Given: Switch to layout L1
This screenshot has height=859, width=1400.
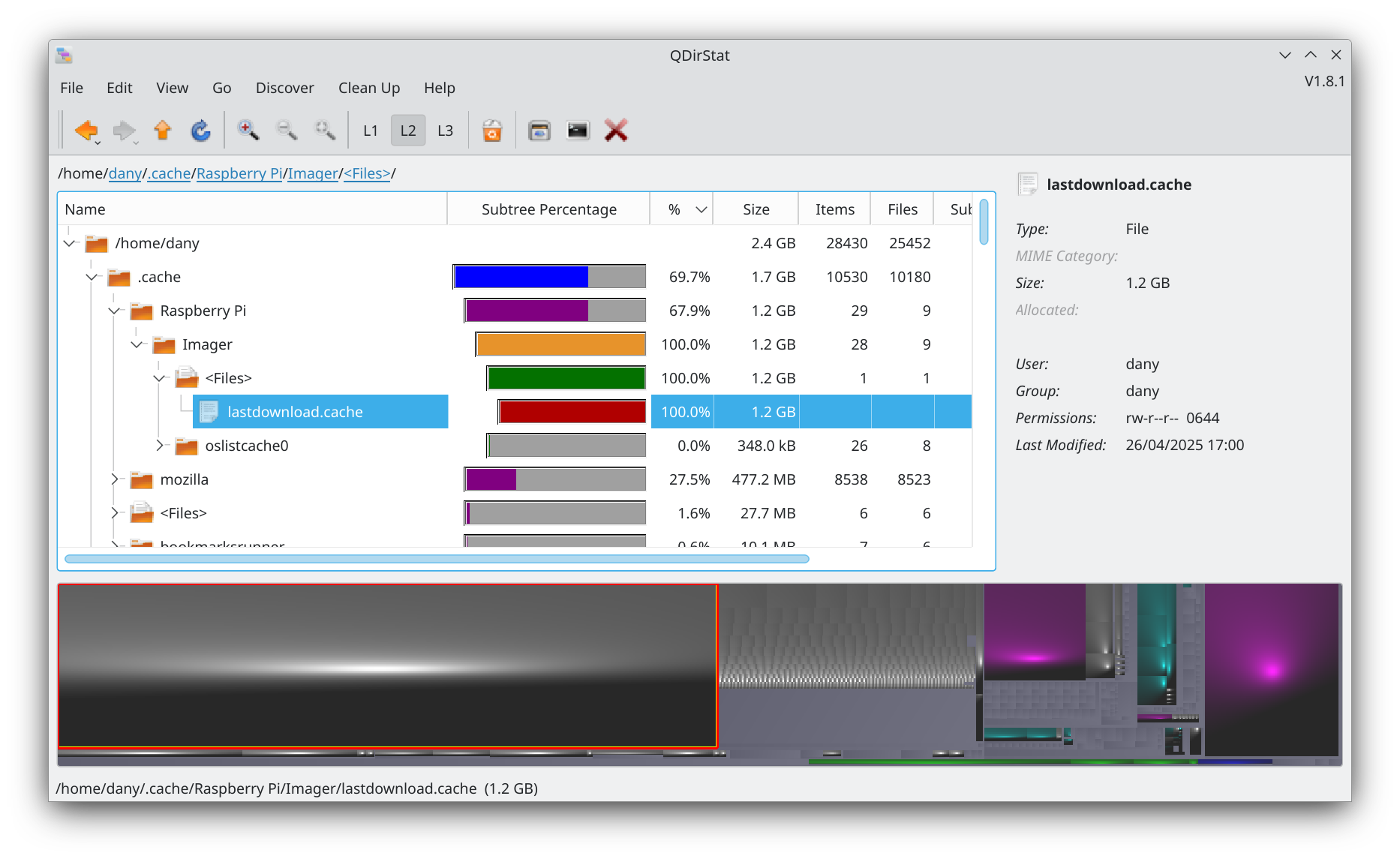Looking at the screenshot, I should click(371, 131).
